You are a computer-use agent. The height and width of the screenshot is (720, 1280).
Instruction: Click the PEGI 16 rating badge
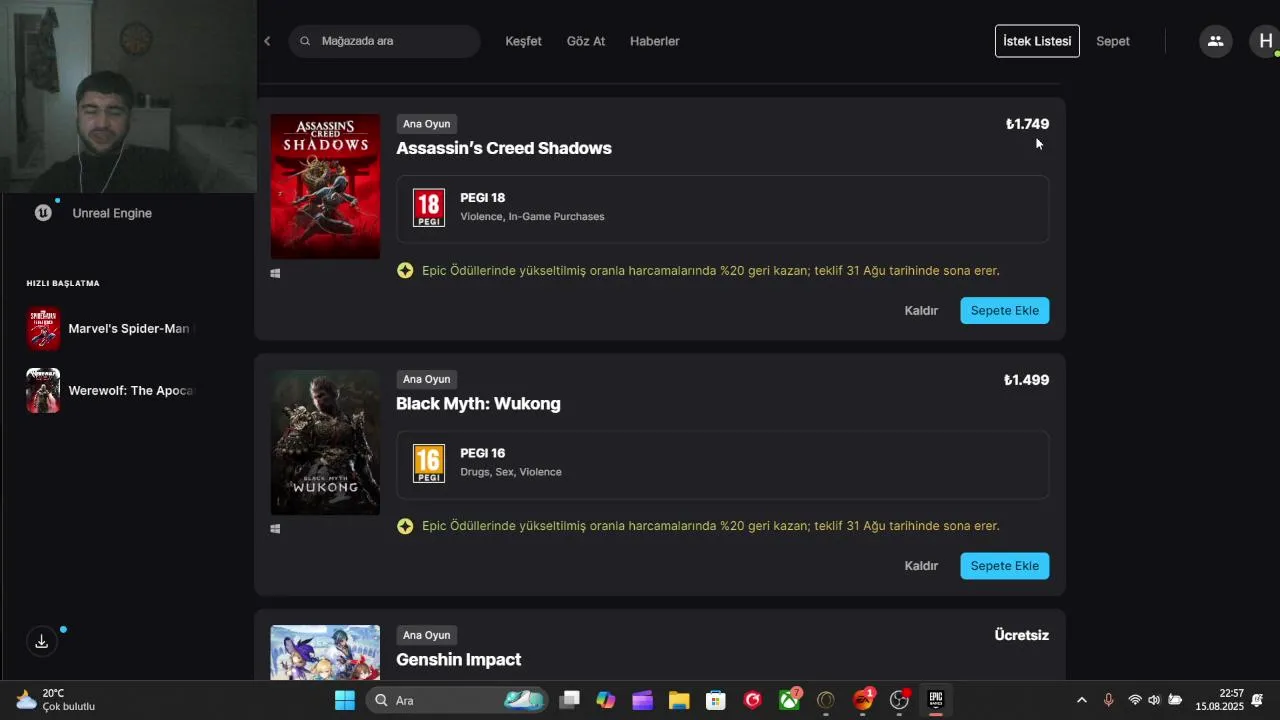[x=429, y=463]
